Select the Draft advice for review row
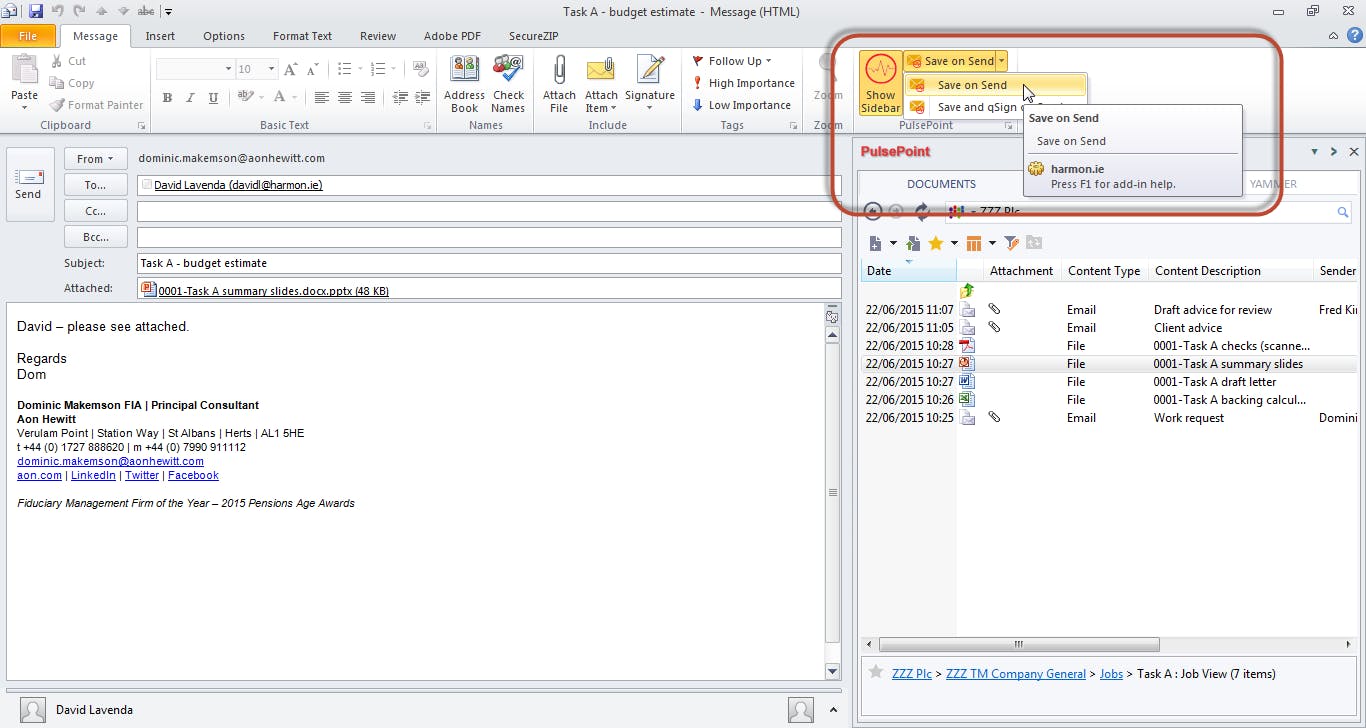The width and height of the screenshot is (1366, 728). 1108,310
